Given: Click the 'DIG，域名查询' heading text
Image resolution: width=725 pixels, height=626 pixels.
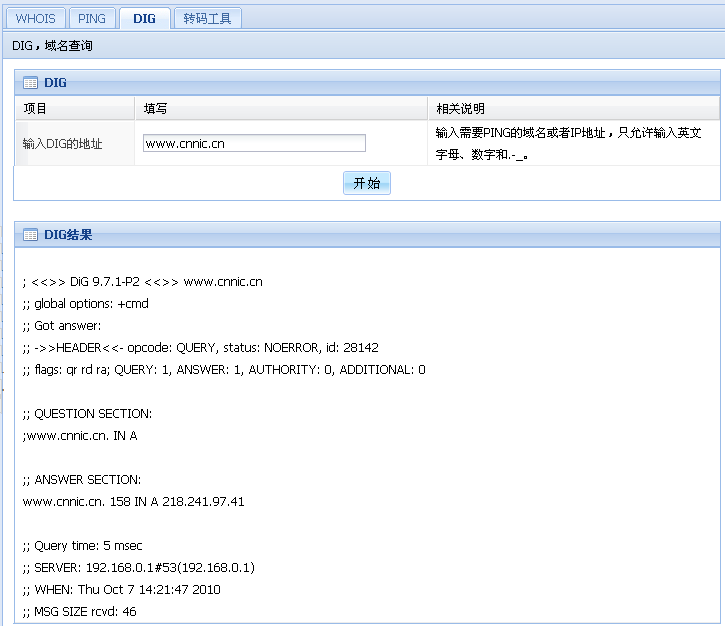Looking at the screenshot, I should (x=52, y=46).
